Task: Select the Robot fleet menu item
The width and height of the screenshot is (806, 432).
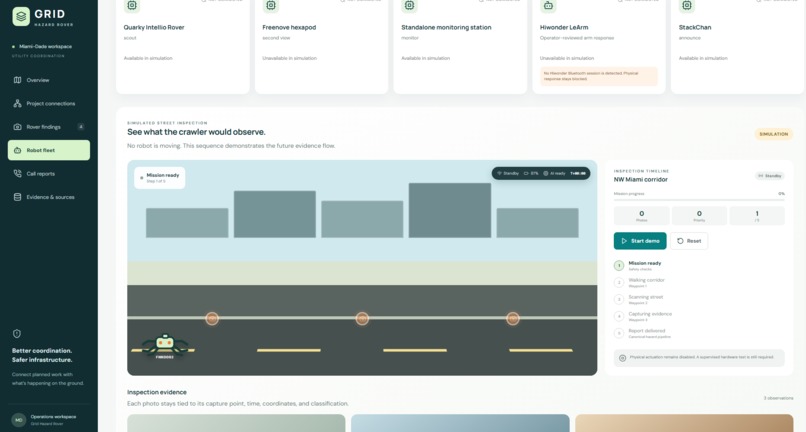Action: coord(49,150)
